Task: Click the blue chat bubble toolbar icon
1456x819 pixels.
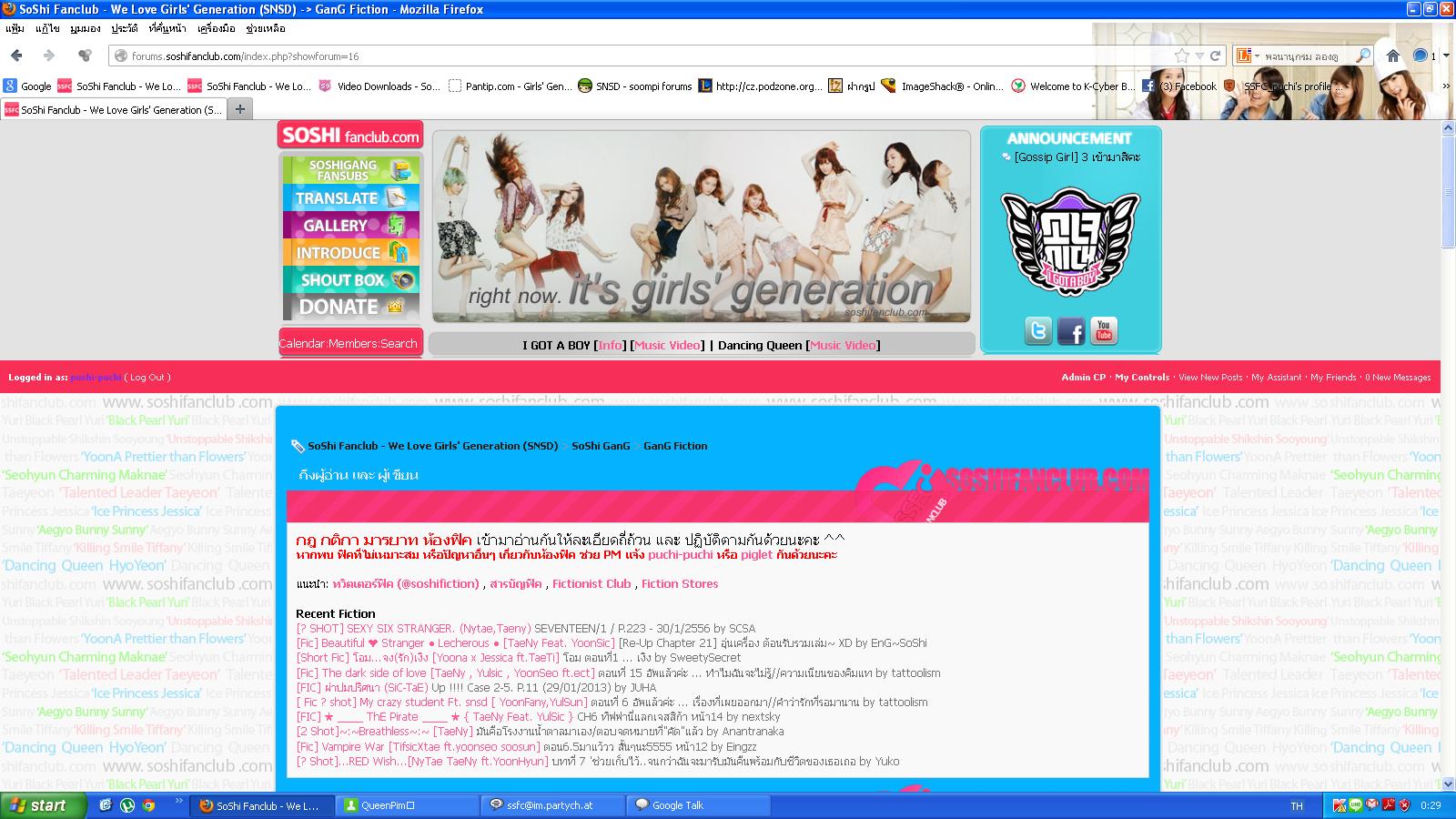Action: pyautogui.click(x=1420, y=56)
